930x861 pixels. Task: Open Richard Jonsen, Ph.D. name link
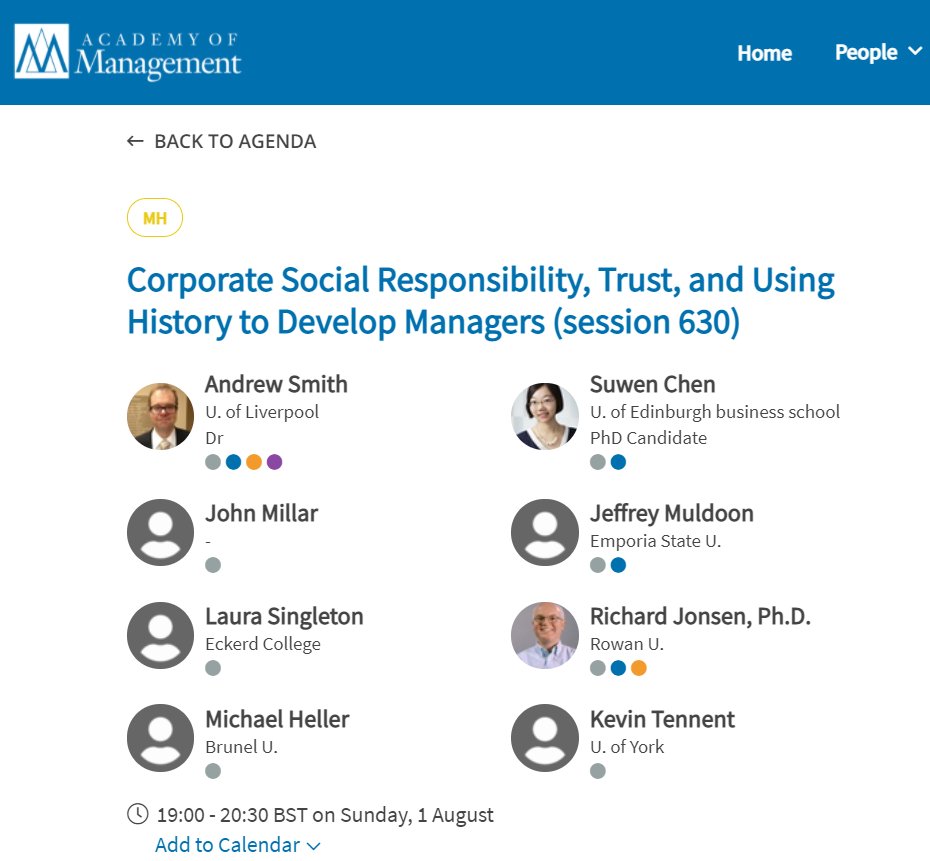pos(700,616)
